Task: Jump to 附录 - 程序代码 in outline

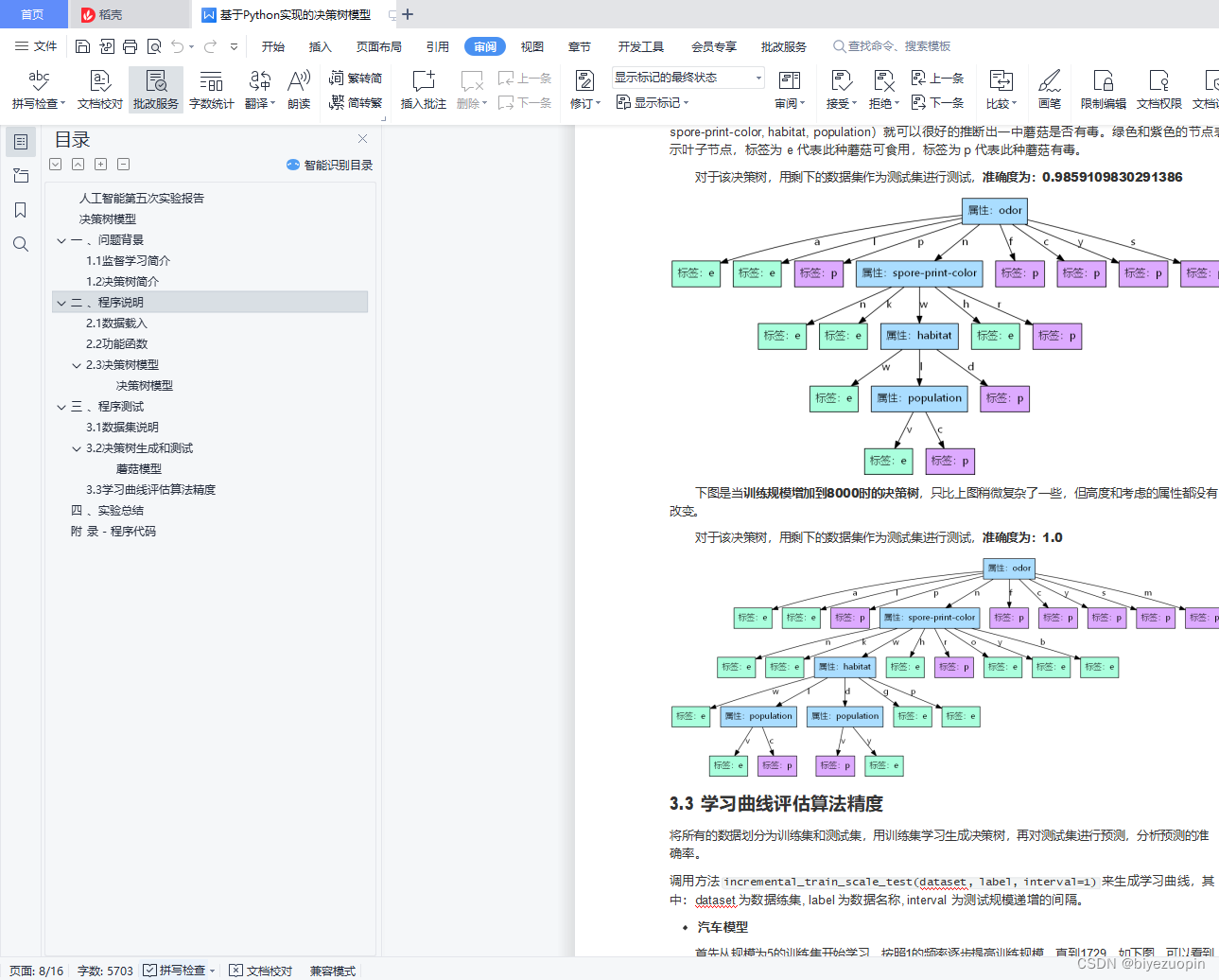Action: point(113,532)
